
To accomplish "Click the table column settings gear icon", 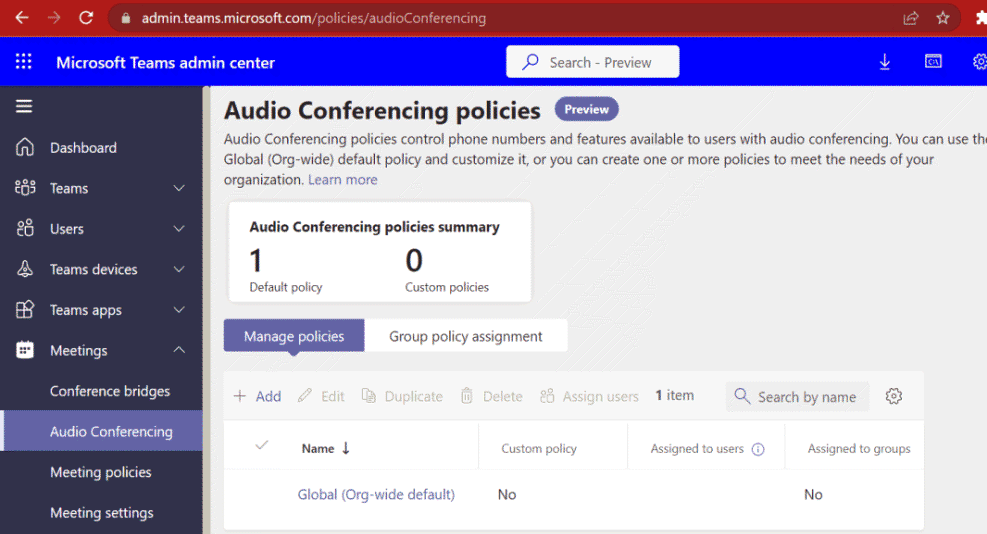I will point(894,396).
